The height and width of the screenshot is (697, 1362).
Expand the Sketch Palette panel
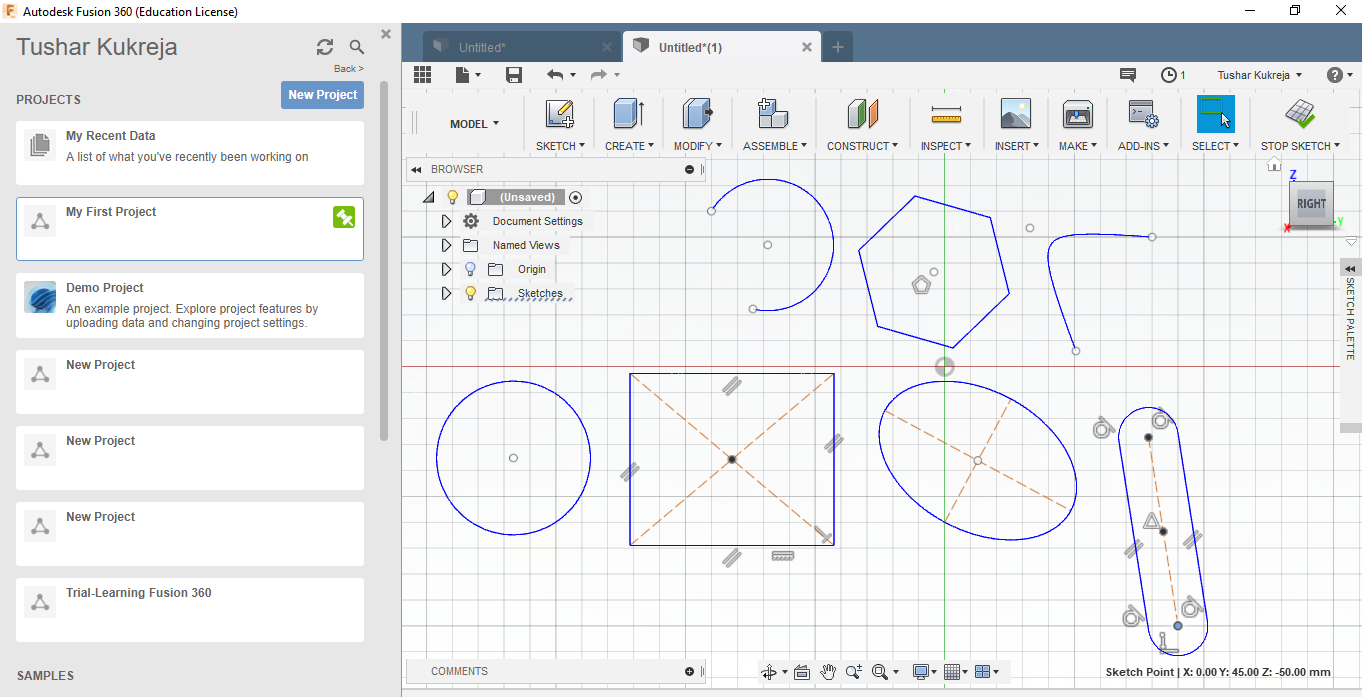[x=1350, y=269]
